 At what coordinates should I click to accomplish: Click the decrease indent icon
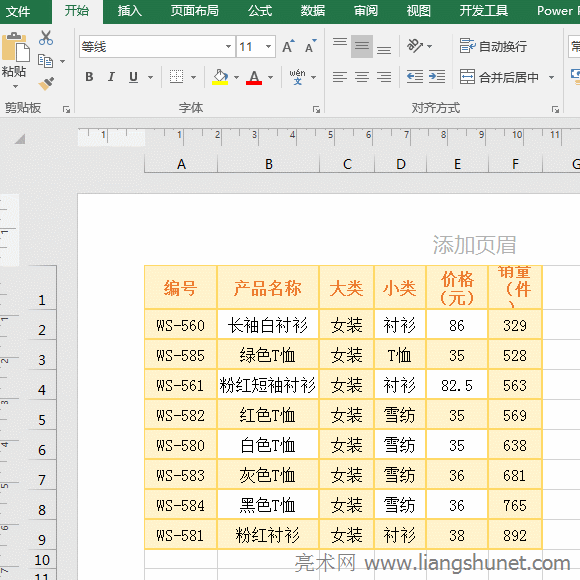pos(415,77)
